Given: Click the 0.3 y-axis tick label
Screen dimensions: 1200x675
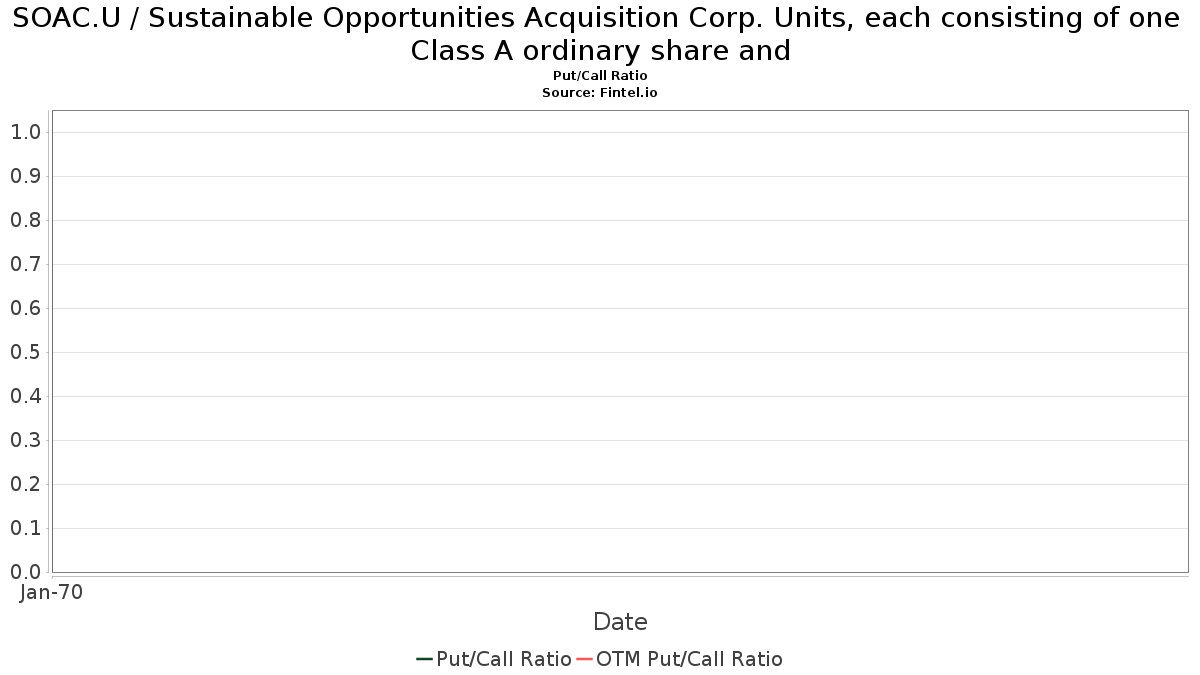Looking at the screenshot, I should pos(25,440).
